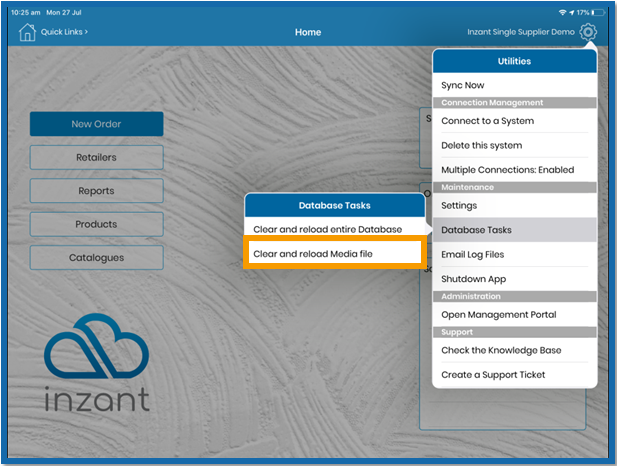Tap Inzant Single Supplier Demo label

click(x=521, y=32)
